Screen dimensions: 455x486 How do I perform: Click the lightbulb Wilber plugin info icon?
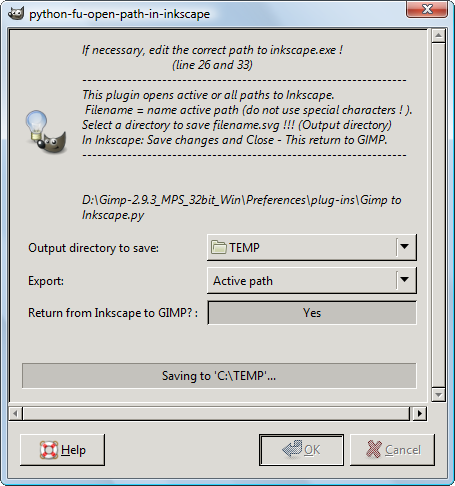point(46,132)
